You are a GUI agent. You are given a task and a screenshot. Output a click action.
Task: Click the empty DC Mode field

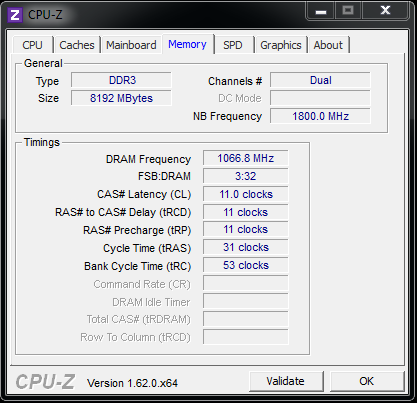point(320,98)
